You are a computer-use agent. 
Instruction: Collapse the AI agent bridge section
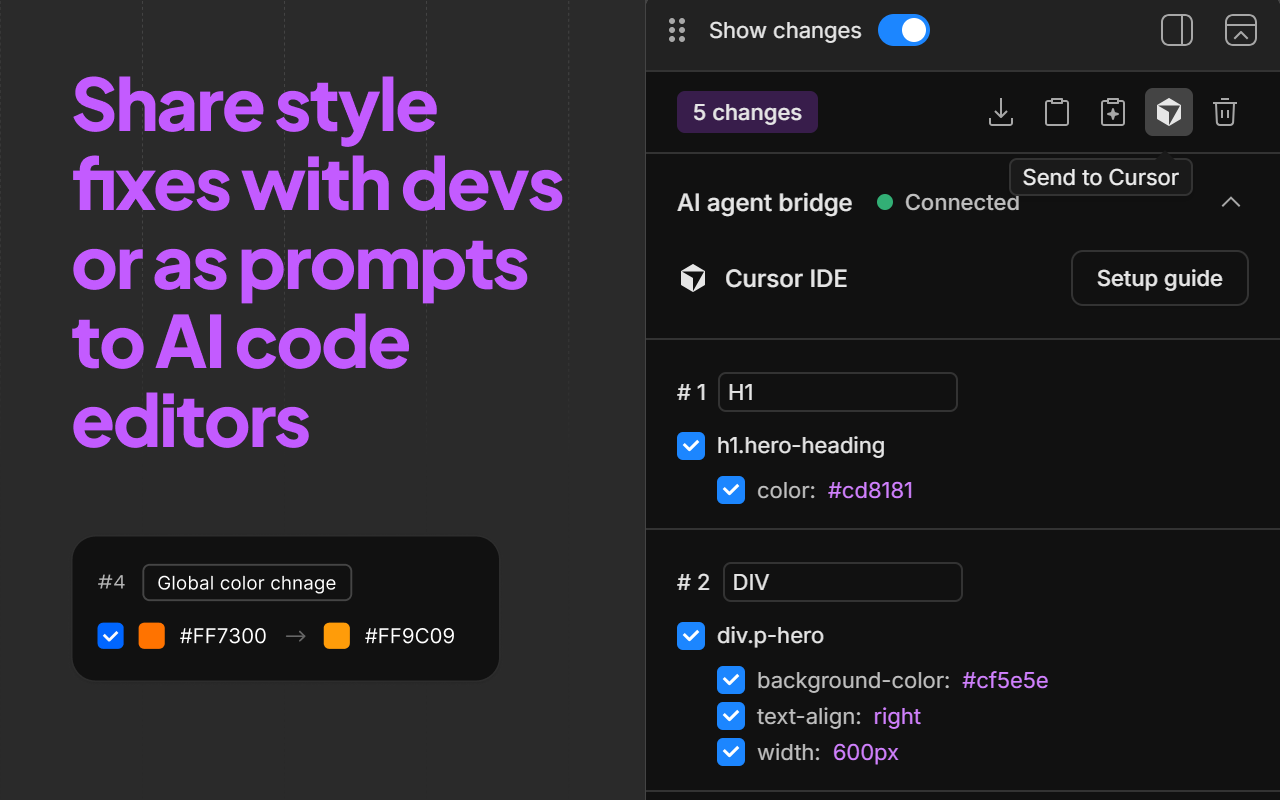pos(1231,202)
